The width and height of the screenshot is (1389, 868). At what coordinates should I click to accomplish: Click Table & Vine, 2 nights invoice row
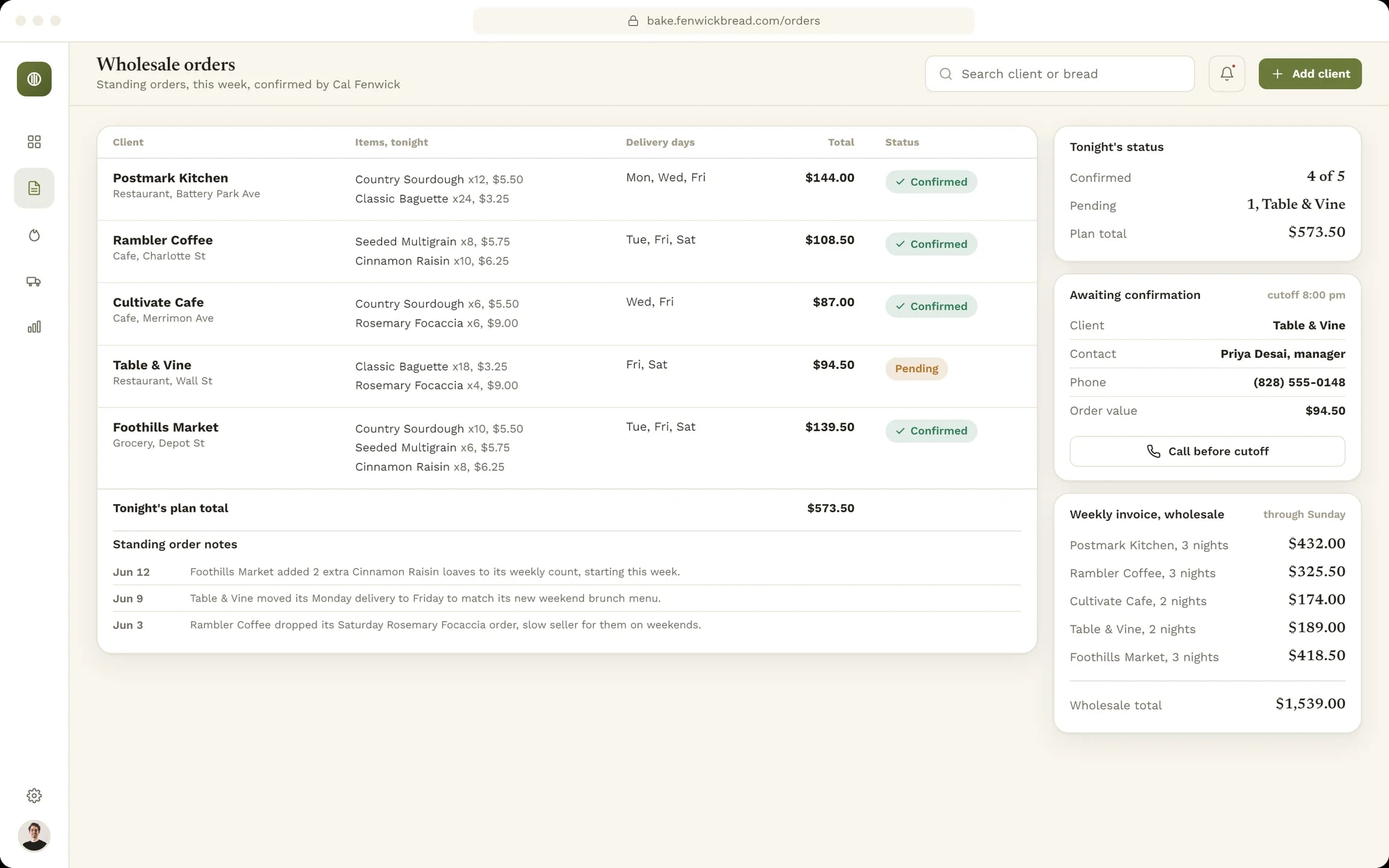click(x=1208, y=628)
